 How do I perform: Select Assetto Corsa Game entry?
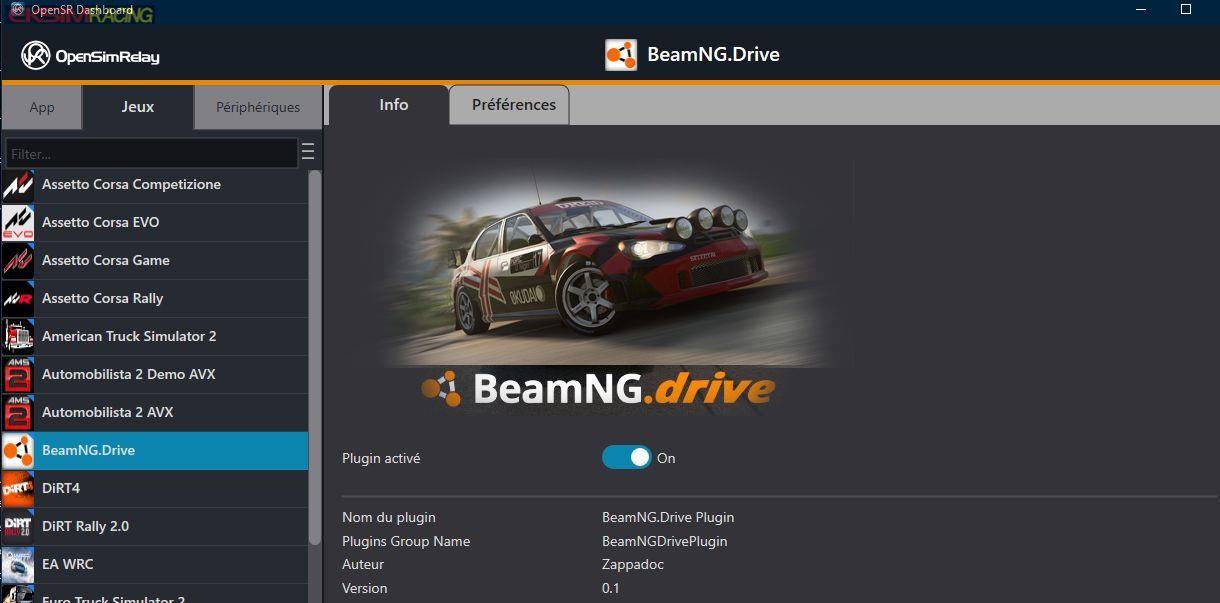click(x=155, y=261)
